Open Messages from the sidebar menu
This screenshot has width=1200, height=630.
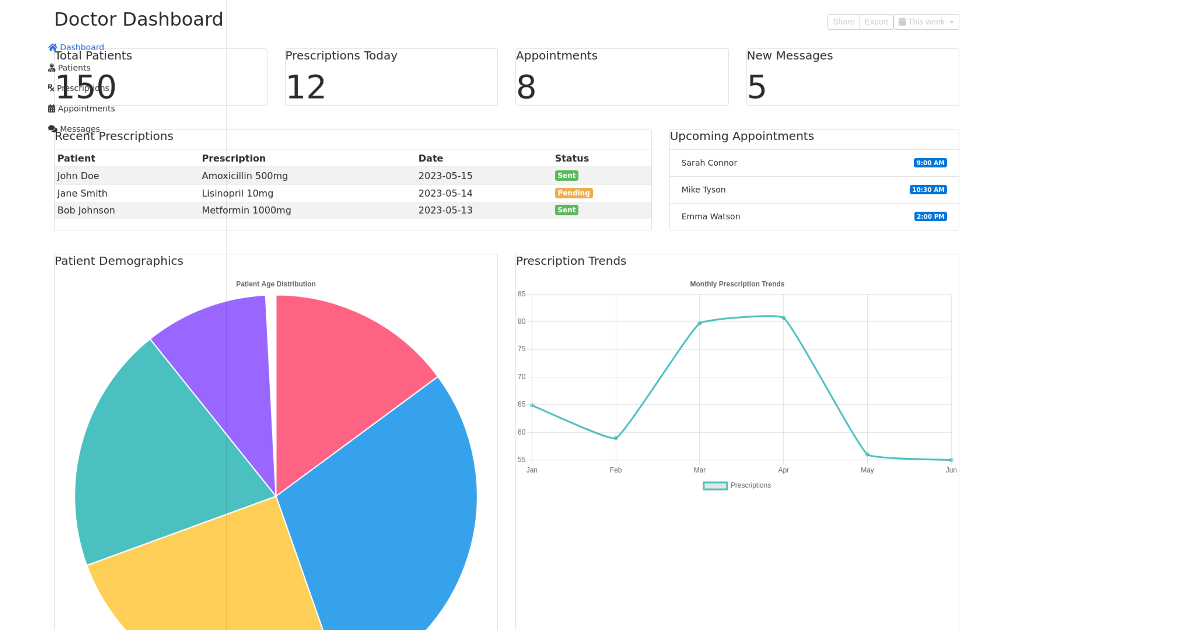81,128
